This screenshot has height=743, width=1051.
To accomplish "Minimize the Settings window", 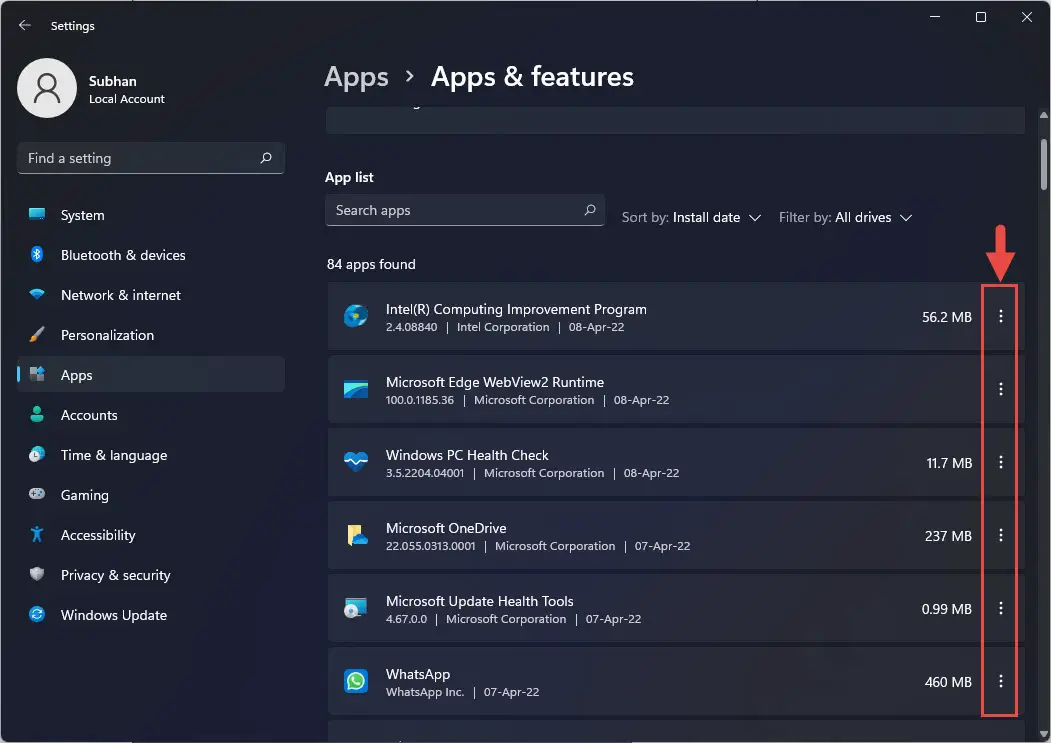I will tap(935, 17).
